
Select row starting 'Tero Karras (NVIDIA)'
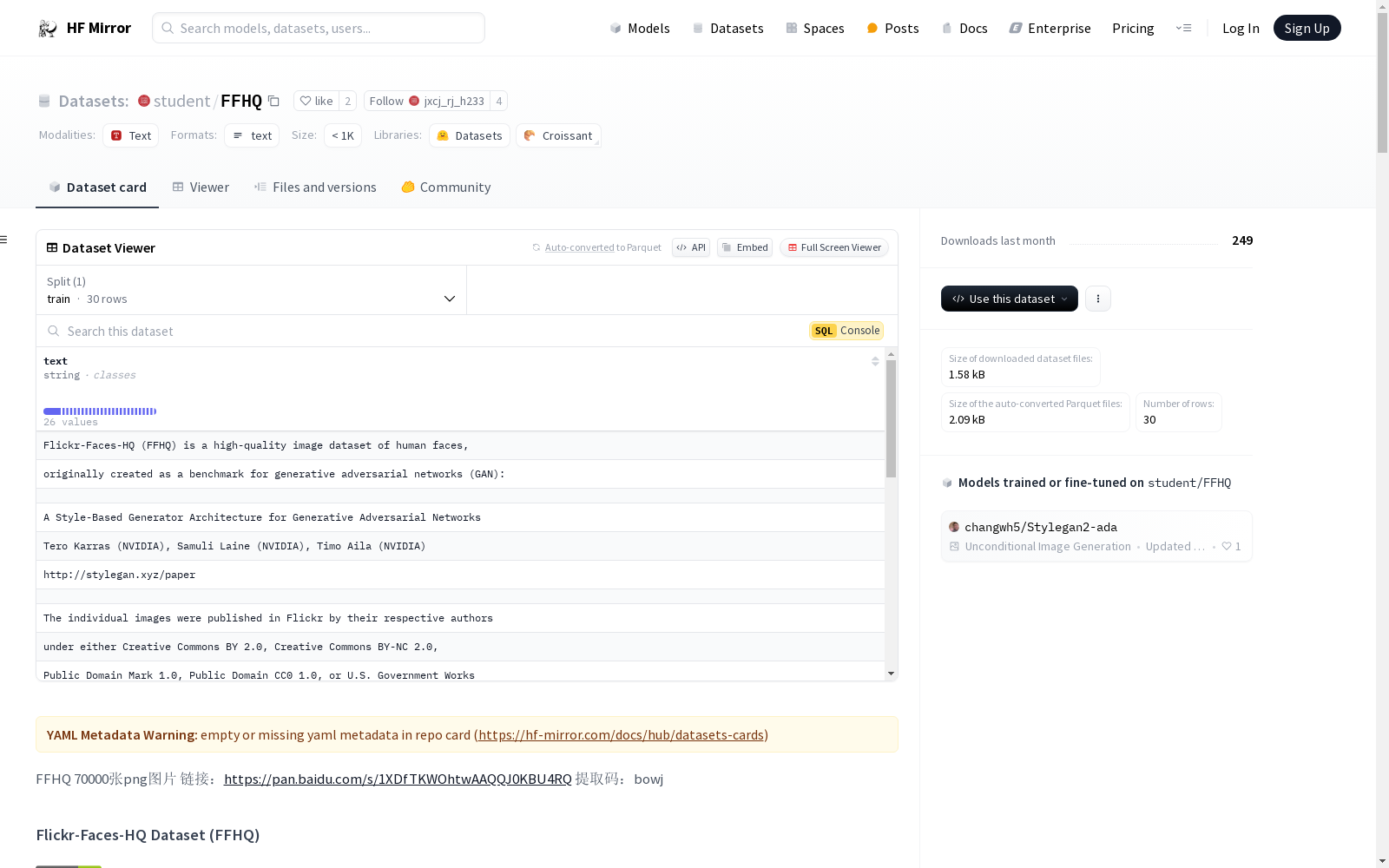tap(460, 546)
